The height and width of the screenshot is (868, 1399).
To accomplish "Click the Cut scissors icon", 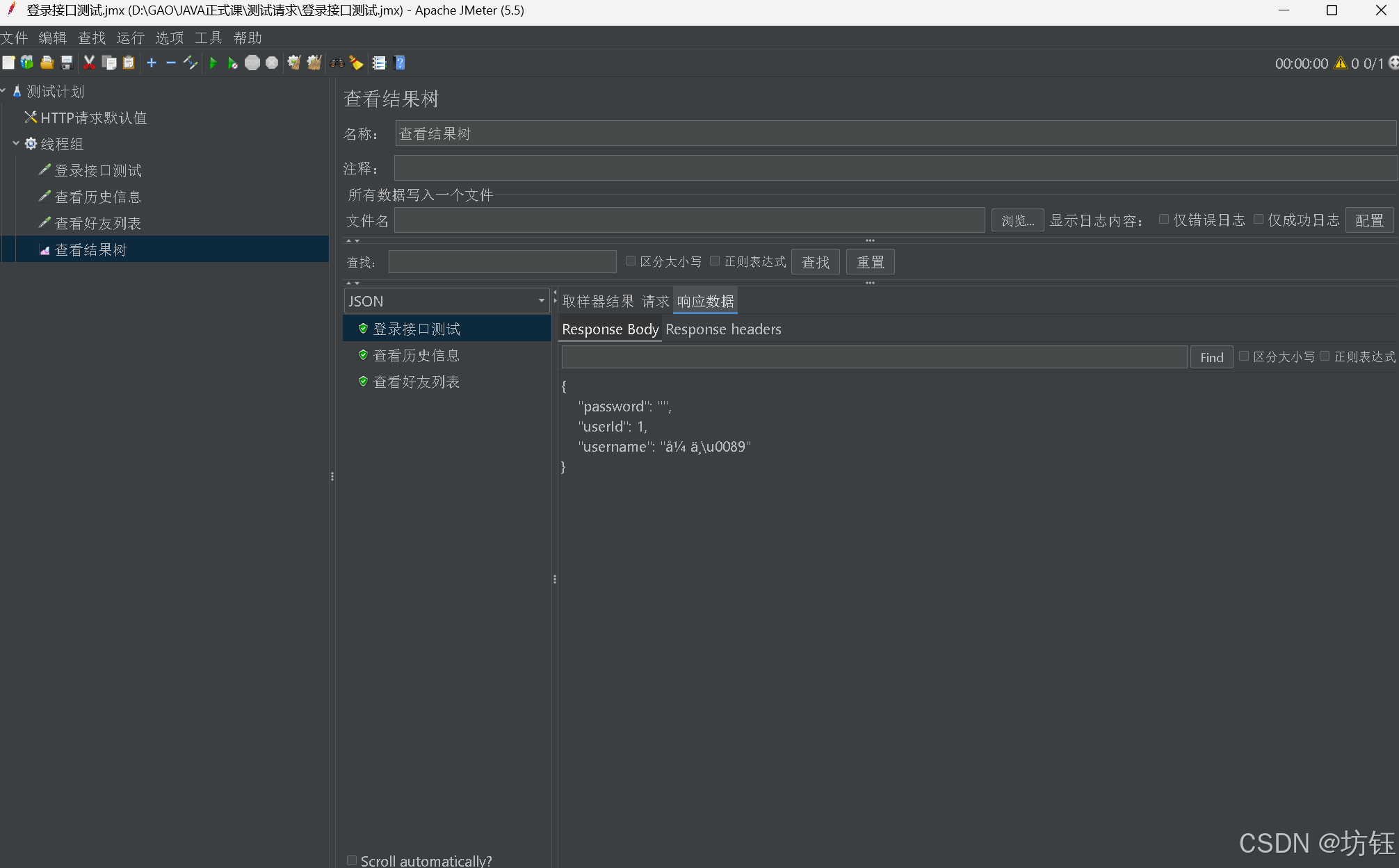I will [89, 63].
